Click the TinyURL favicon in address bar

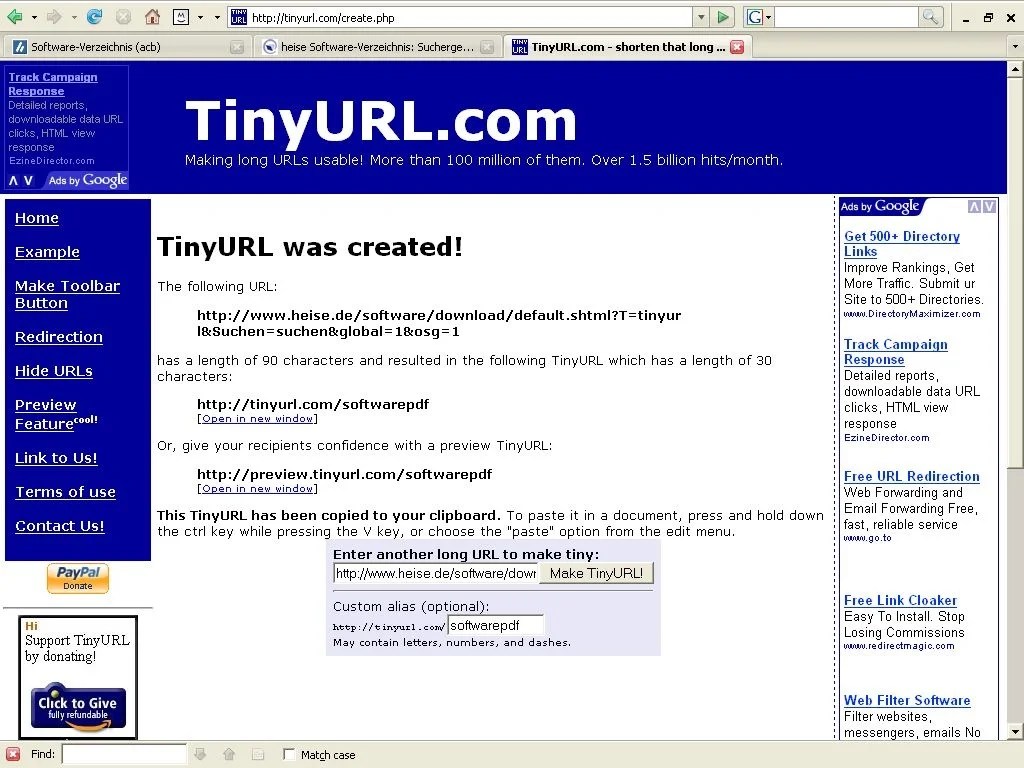239,18
